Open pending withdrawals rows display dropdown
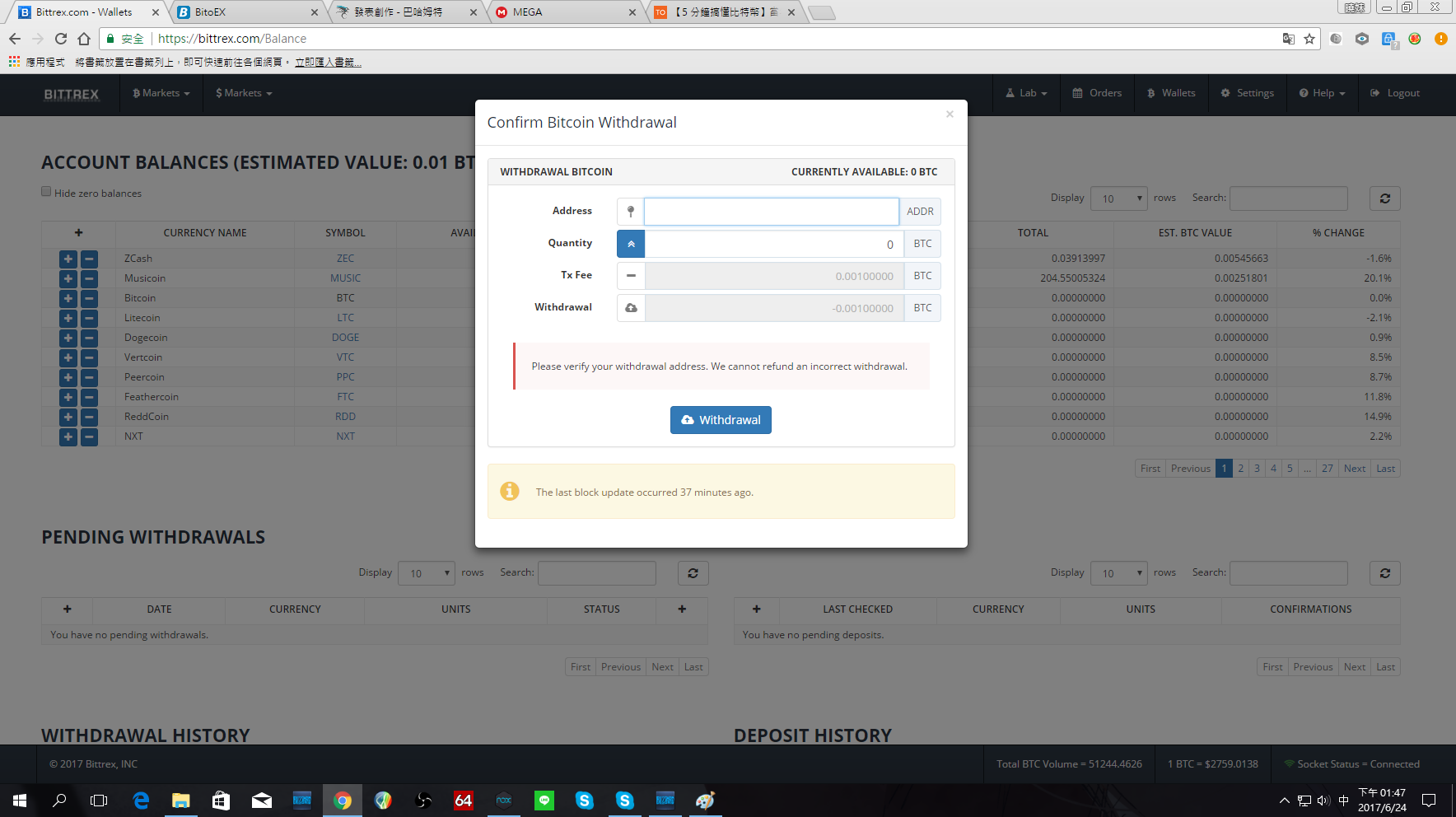This screenshot has height=817, width=1456. click(x=426, y=573)
